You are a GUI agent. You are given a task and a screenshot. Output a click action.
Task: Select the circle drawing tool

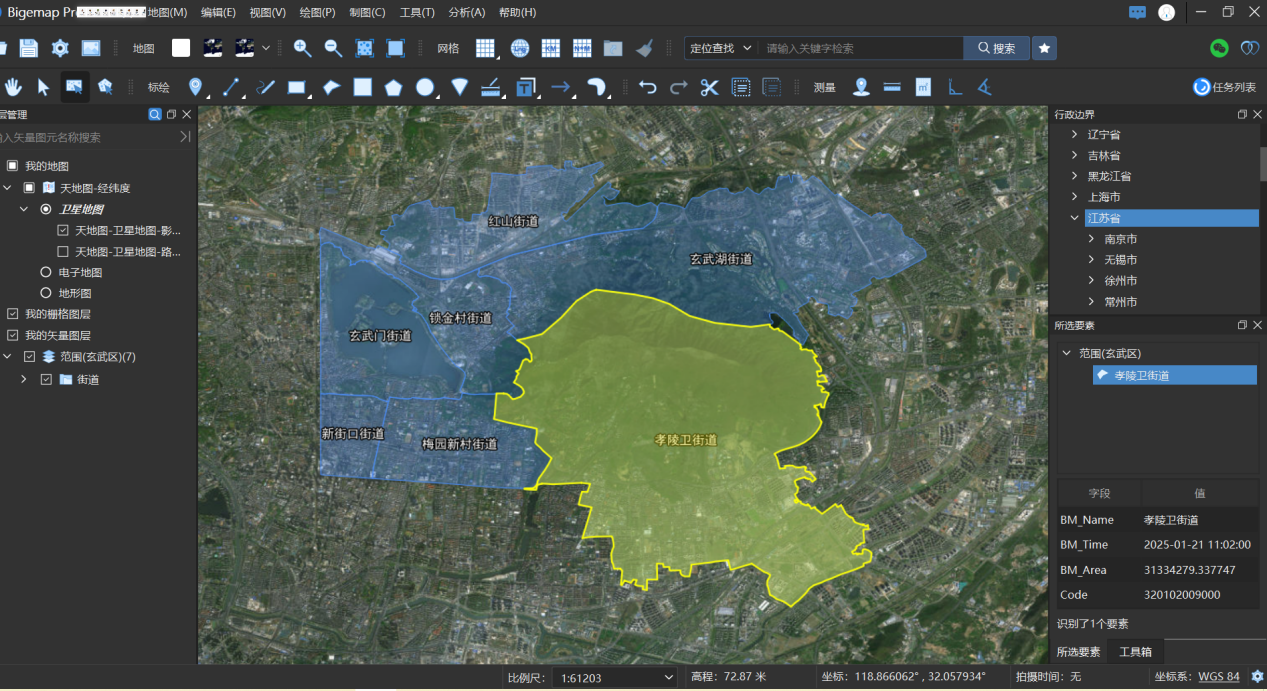tap(424, 88)
